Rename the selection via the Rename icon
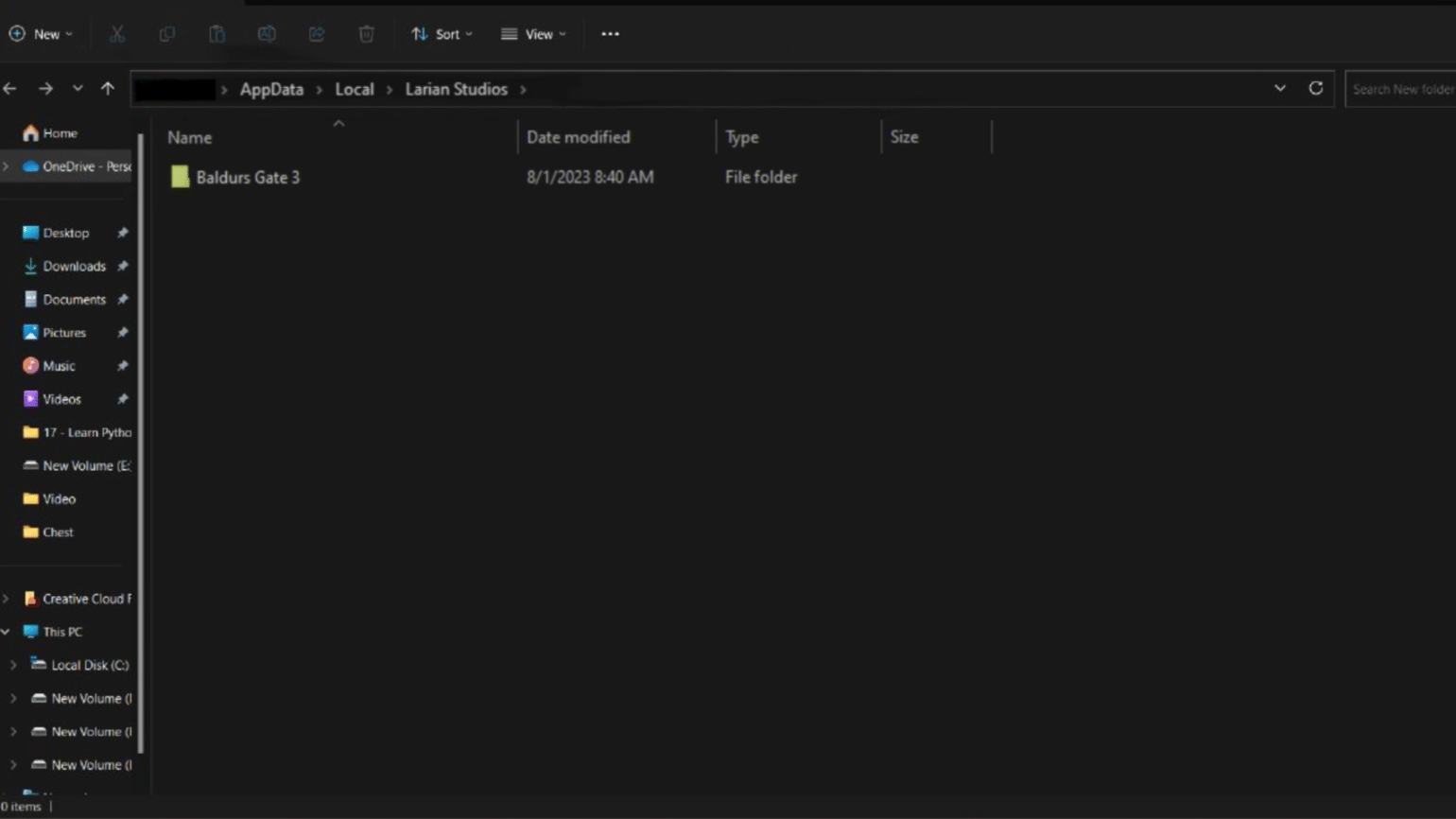Screen dimensions: 1456x819 coord(268,34)
